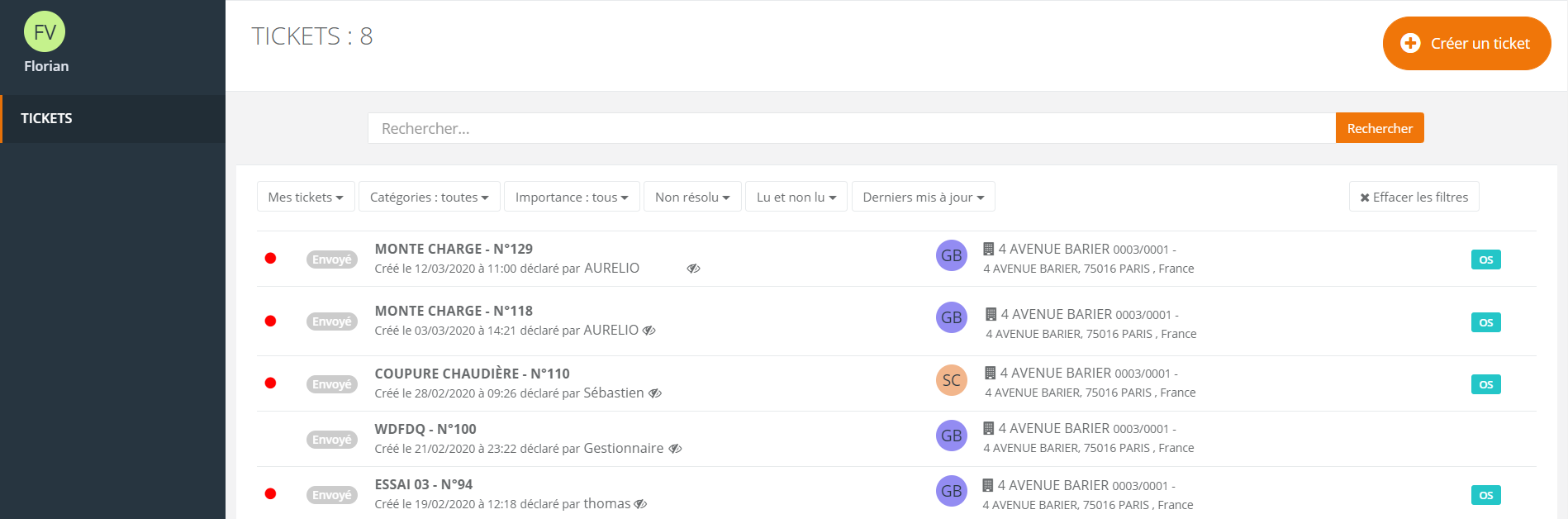
Task: Click the OS badge on ticket N°110
Action: click(1485, 384)
